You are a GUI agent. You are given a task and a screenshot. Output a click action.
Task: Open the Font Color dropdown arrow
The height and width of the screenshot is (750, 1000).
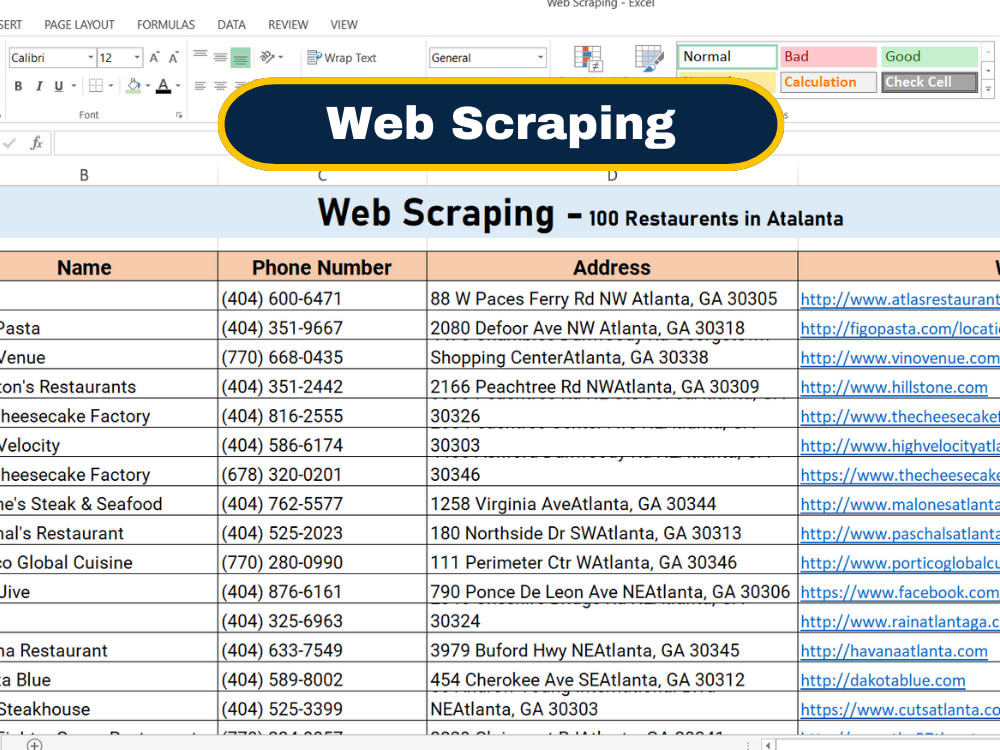click(178, 85)
